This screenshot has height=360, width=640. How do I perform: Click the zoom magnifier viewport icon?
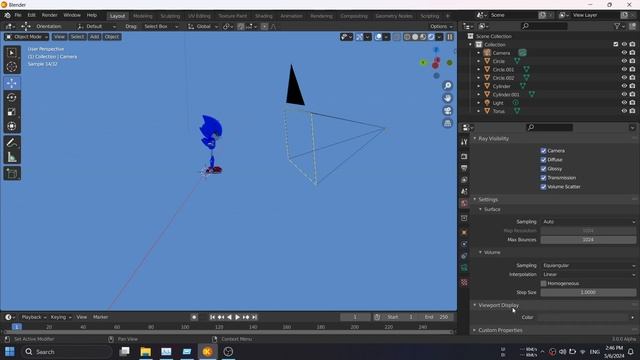(x=448, y=85)
